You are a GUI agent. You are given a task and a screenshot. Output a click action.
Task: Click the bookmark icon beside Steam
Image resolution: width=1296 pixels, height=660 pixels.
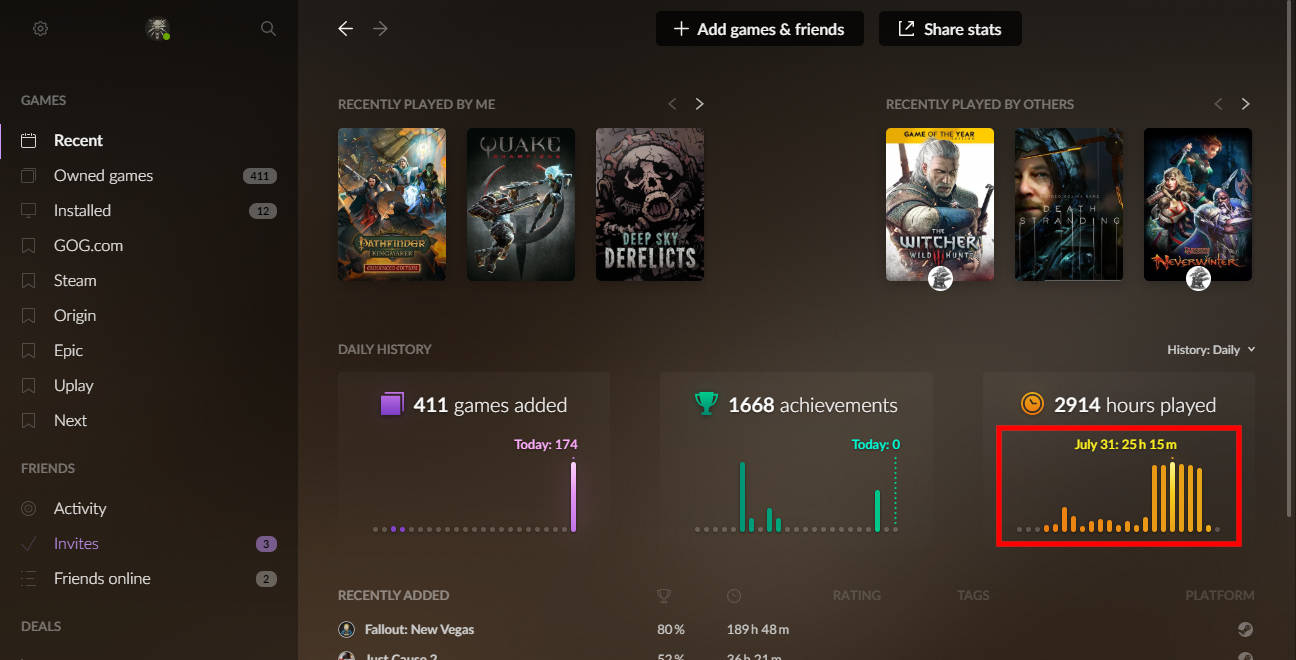click(x=29, y=280)
